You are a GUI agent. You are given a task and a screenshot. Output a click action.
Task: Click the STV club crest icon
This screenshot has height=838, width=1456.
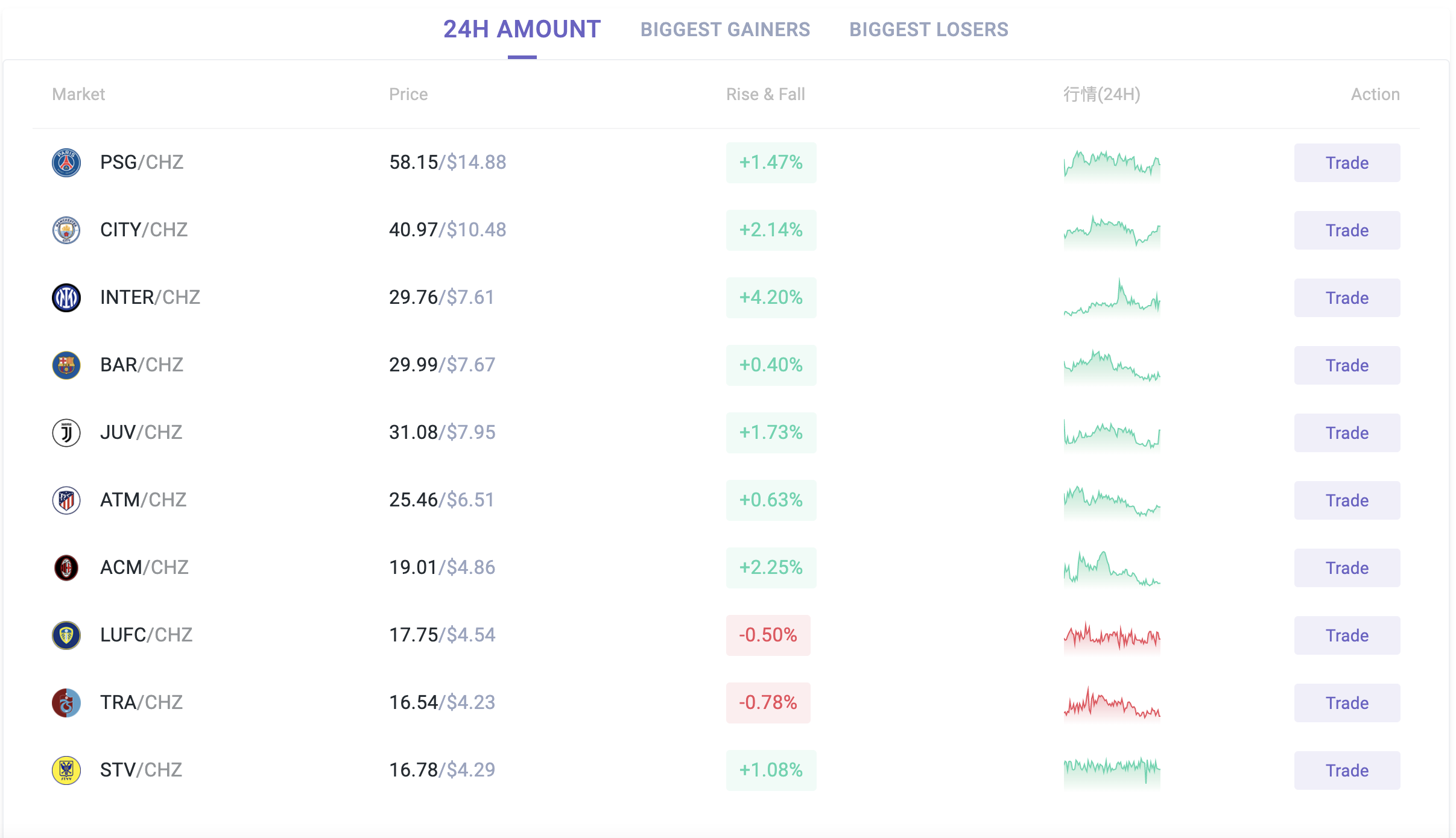coord(66,770)
